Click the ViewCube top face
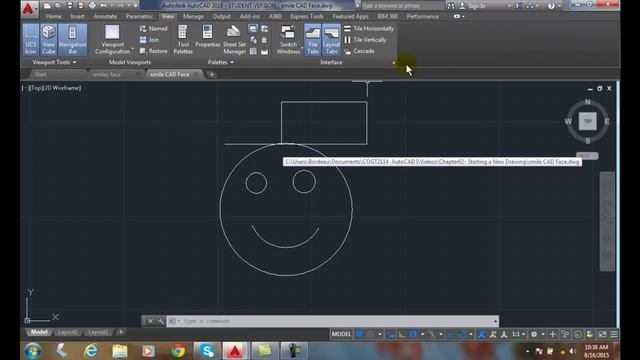 coord(588,121)
